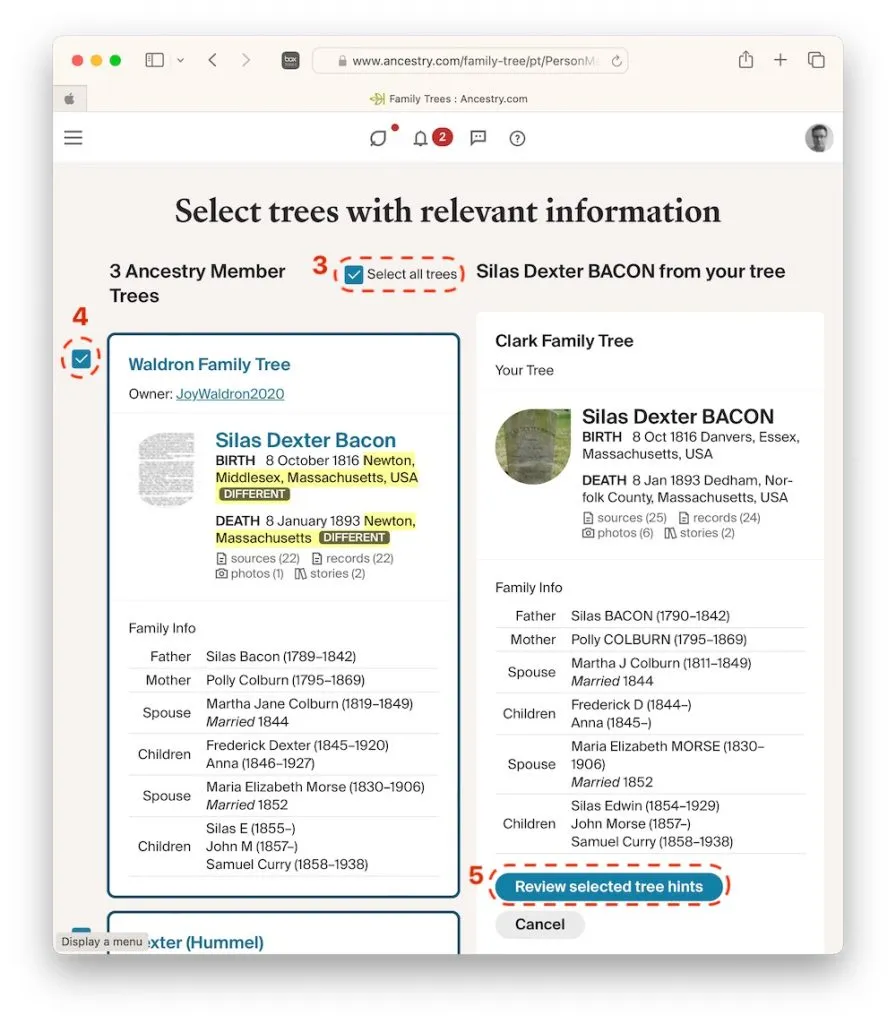This screenshot has height=1024, width=896.
Task: Click mother Polly COLBURN (1795–1869) in Clark tree
Action: click(659, 639)
